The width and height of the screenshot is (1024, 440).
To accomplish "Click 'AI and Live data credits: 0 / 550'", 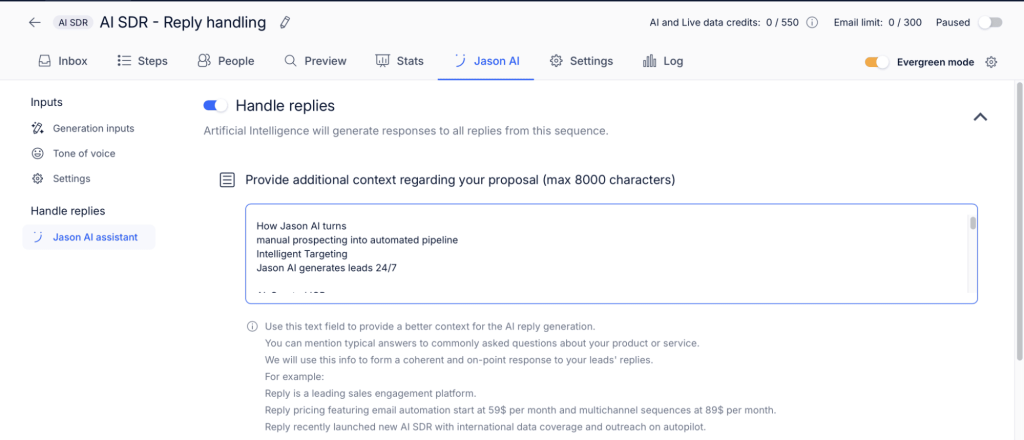I will click(x=724, y=22).
